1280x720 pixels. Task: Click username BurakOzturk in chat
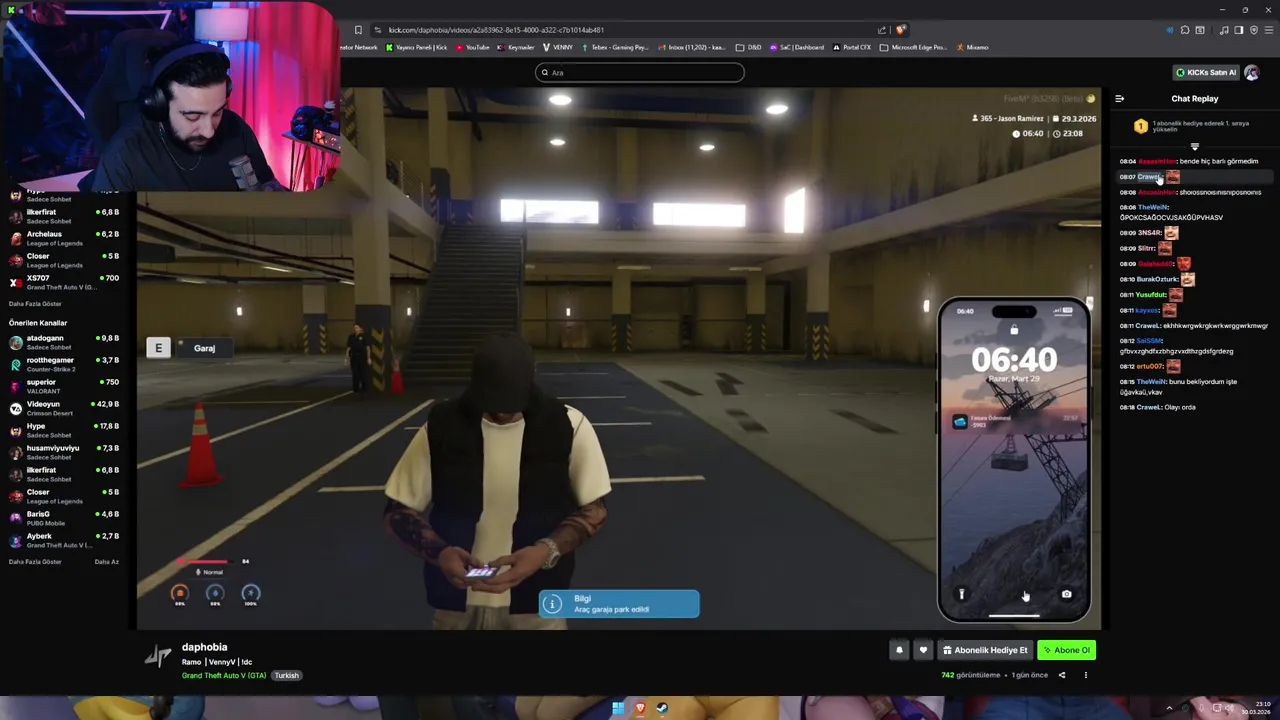(1158, 279)
